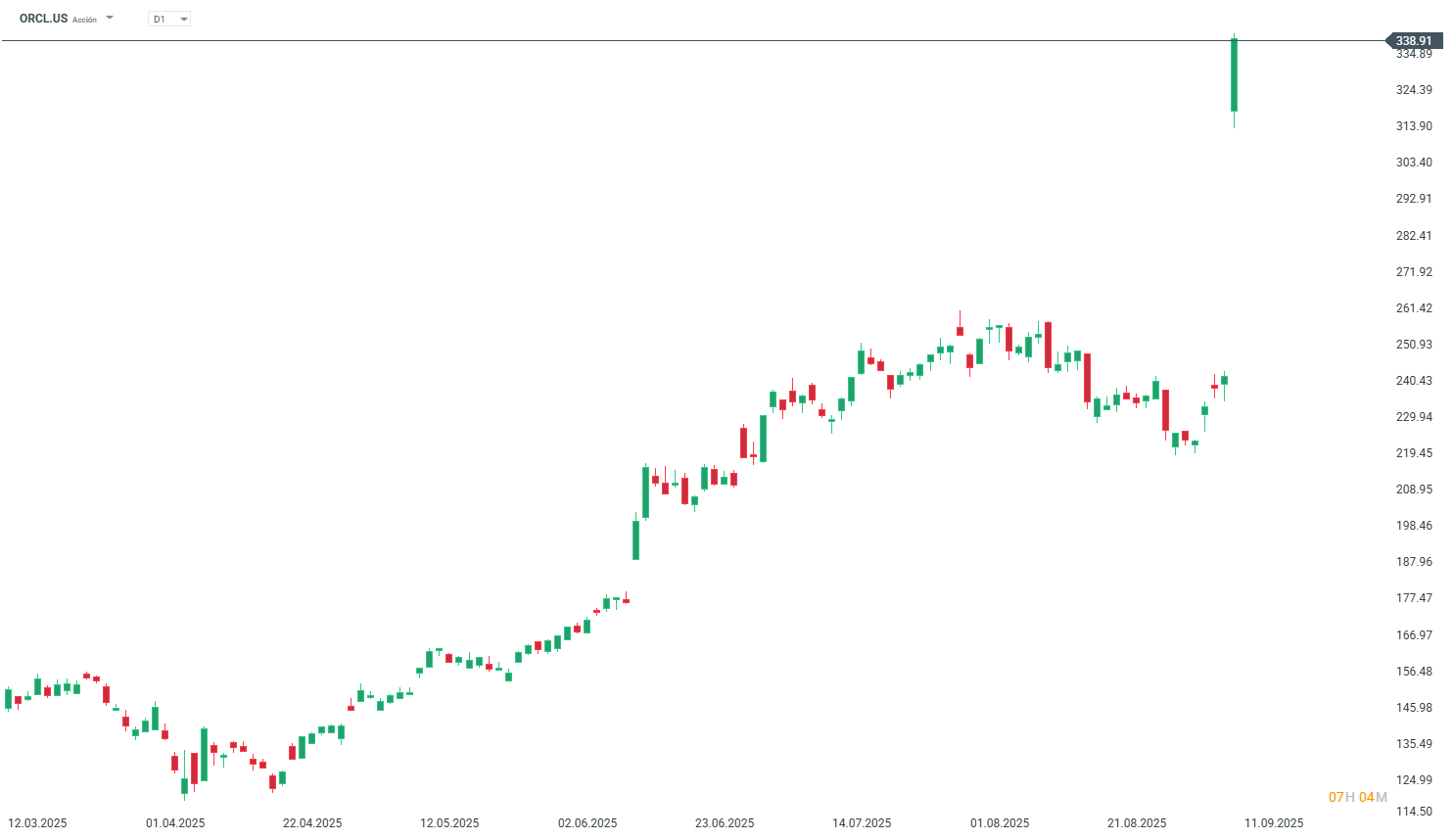This screenshot has height=840, width=1454.
Task: Click the horizontal current price line
Action: tap(685, 41)
